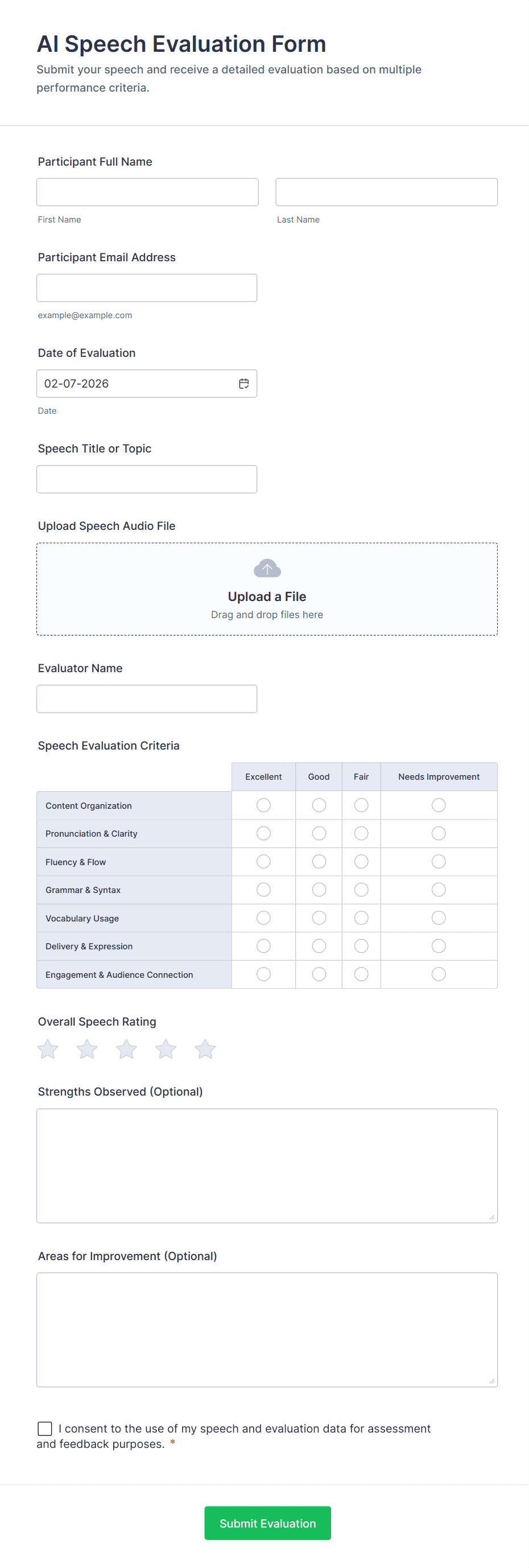
Task: Click the Participant Email Address field
Action: tap(147, 288)
